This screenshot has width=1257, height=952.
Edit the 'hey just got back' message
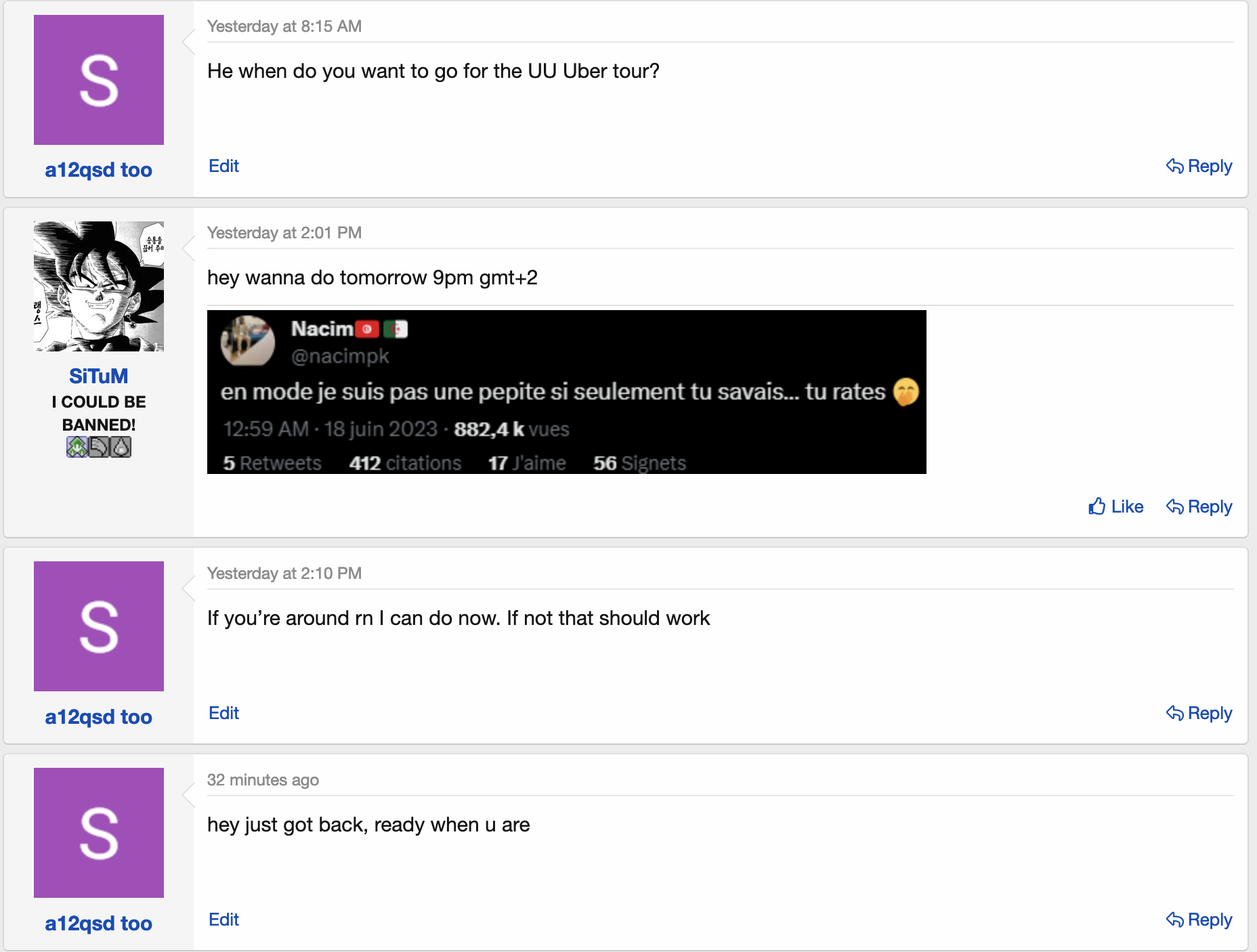[x=223, y=920]
